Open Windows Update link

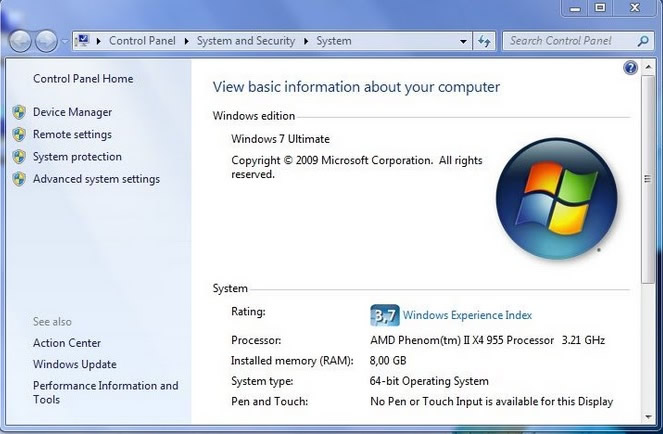pos(74,365)
